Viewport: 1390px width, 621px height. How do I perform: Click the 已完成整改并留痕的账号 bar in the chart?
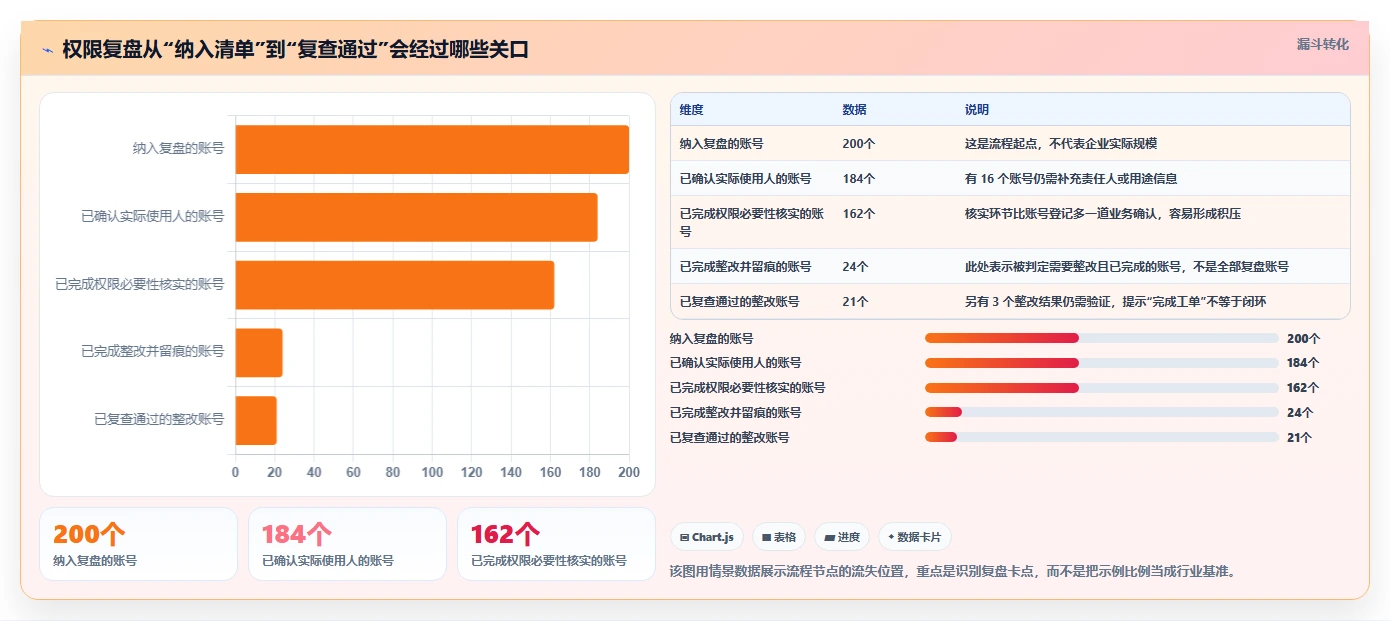pyautogui.click(x=259, y=353)
